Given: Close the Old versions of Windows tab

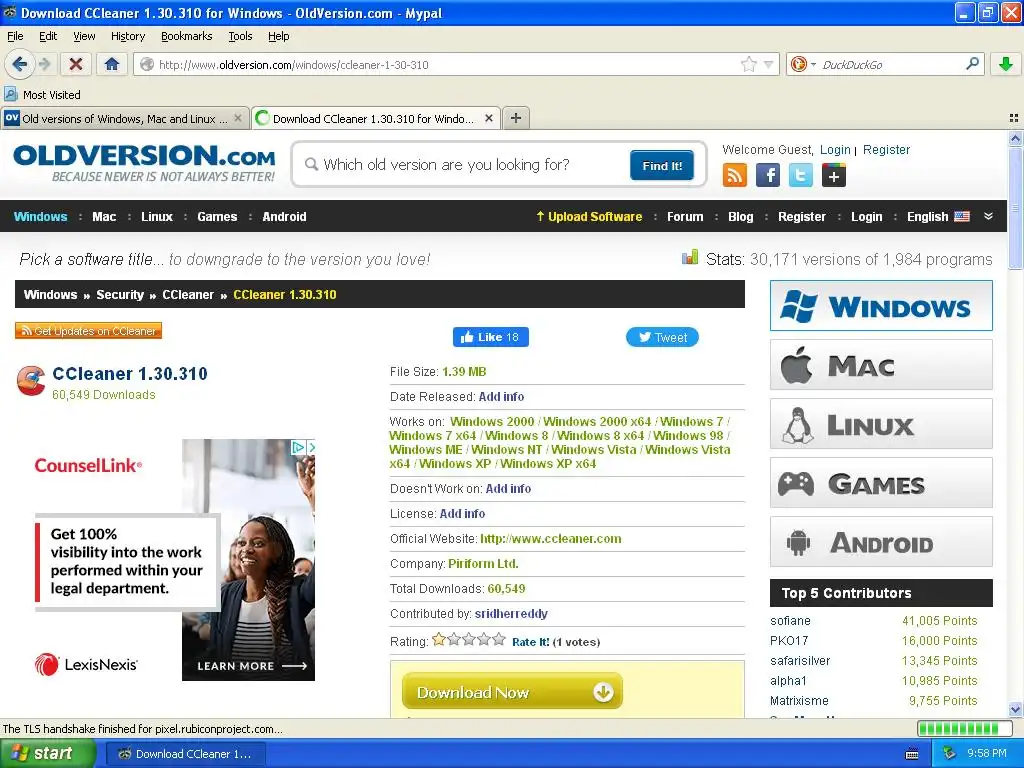Looking at the screenshot, I should tap(238, 118).
